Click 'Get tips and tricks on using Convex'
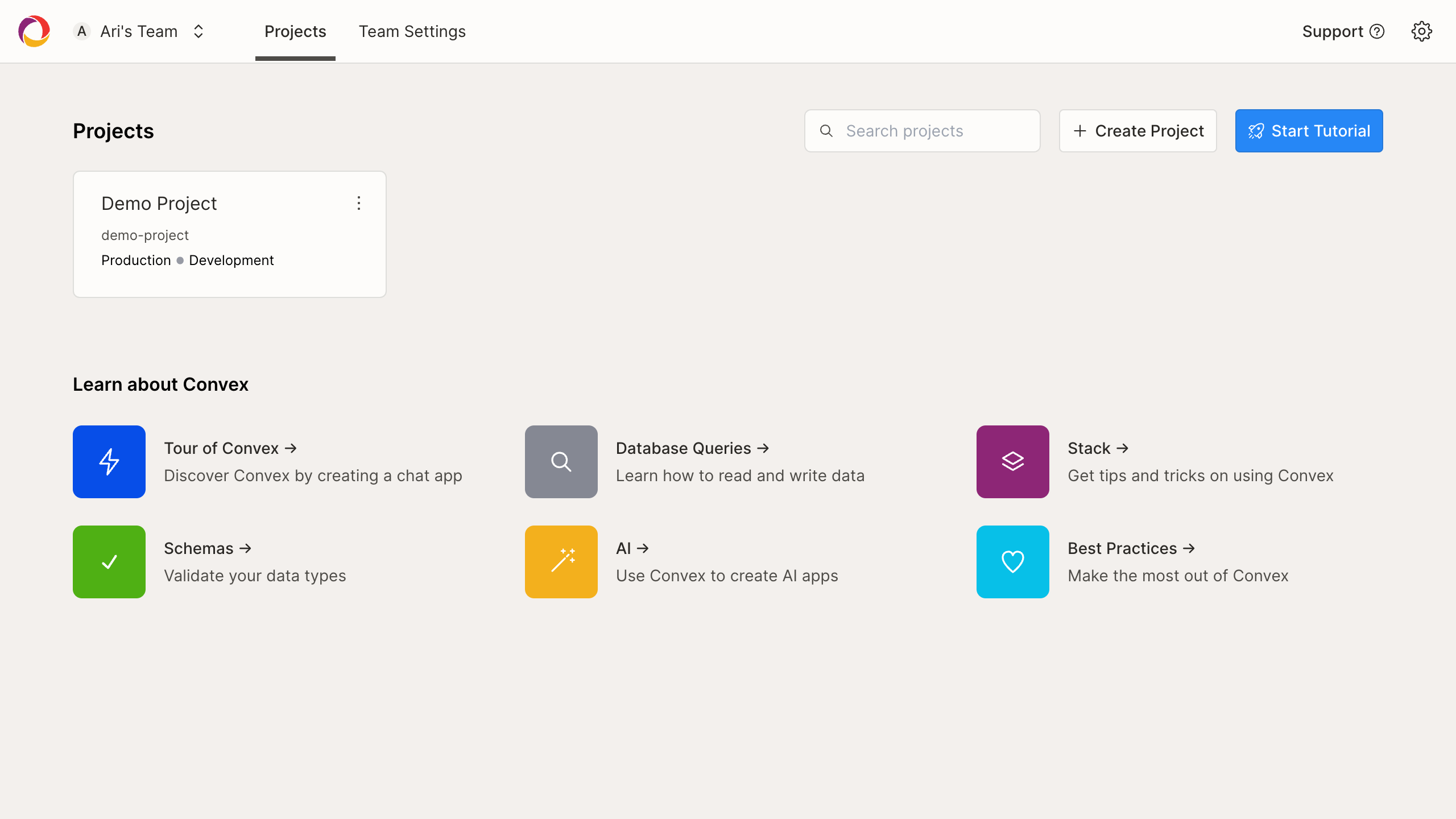 (1201, 475)
